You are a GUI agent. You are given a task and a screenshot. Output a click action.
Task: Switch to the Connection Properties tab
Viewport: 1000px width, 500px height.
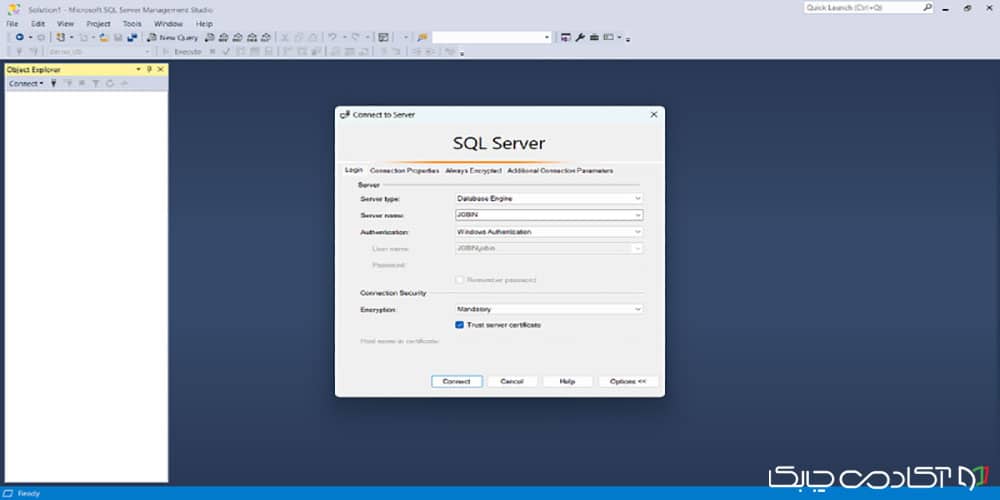tap(404, 171)
